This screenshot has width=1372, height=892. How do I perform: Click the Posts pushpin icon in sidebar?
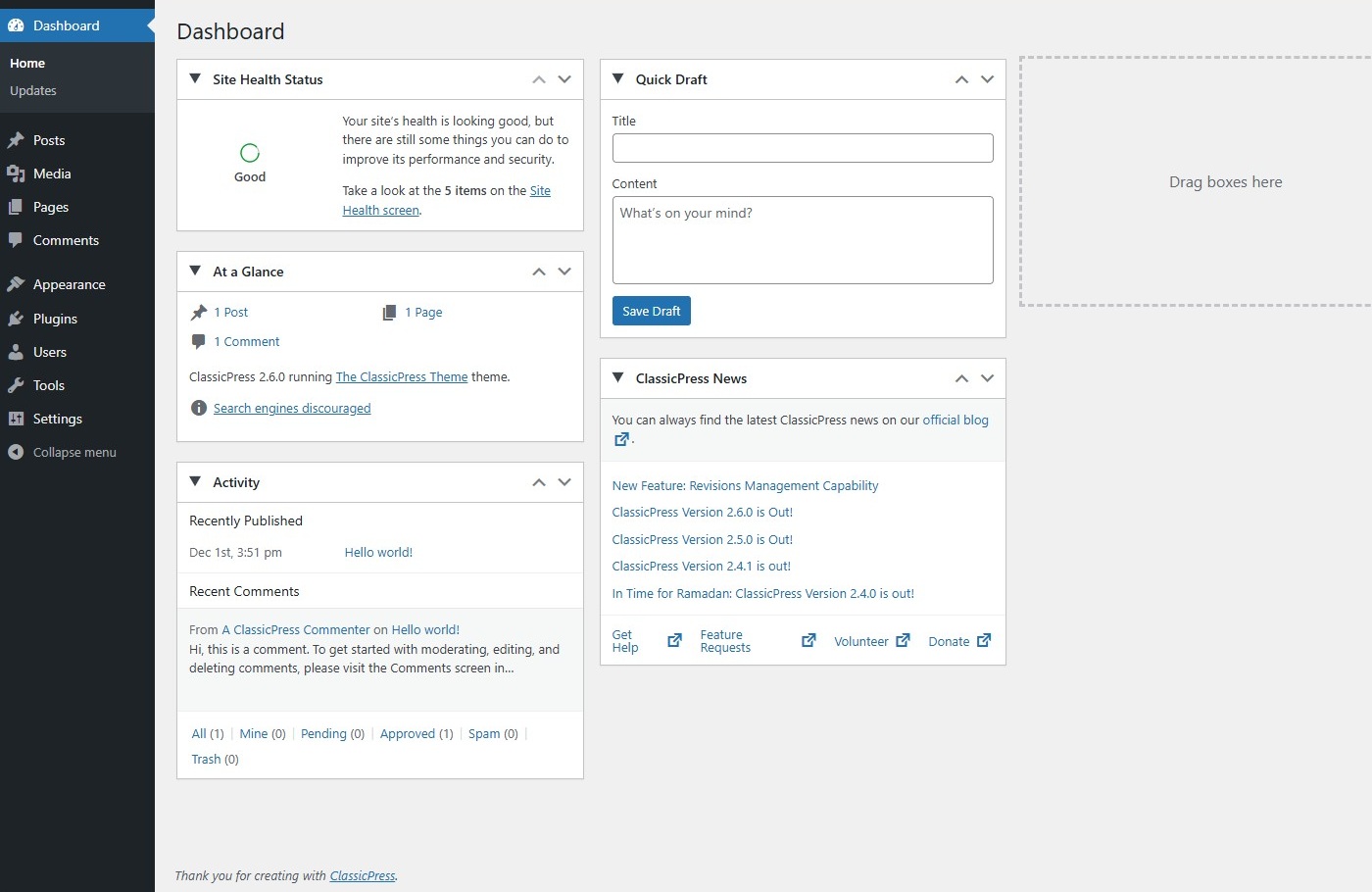point(16,140)
